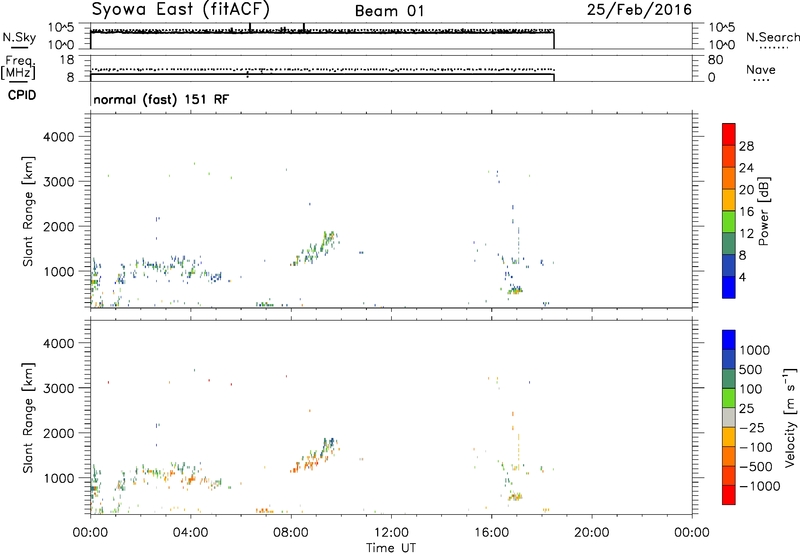This screenshot has width=800, height=554.
Task: Click the 2000 tick on velocity panel
Action: pyautogui.click(x=58, y=433)
